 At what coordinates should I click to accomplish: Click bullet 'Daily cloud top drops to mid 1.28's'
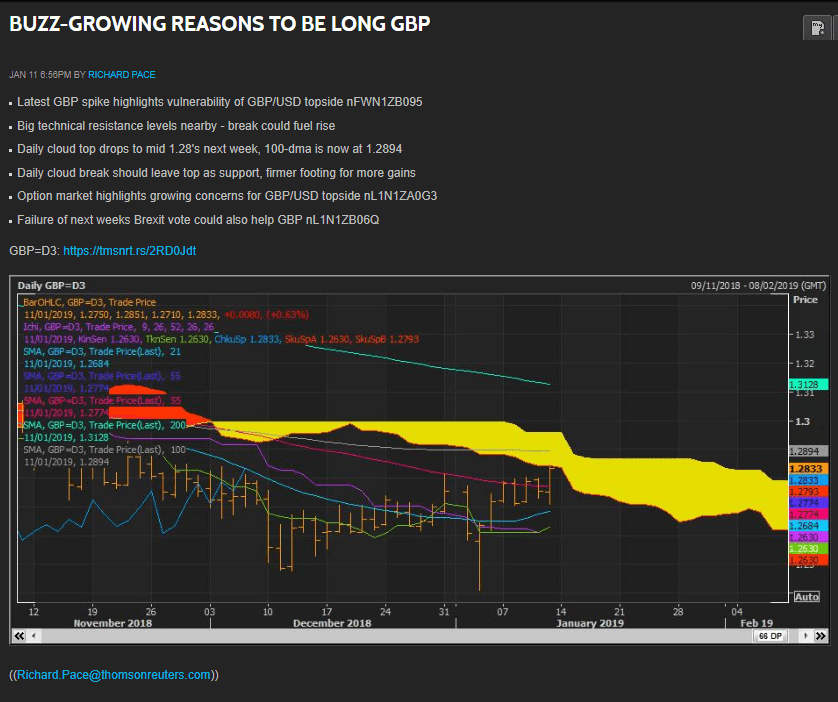tap(210, 149)
